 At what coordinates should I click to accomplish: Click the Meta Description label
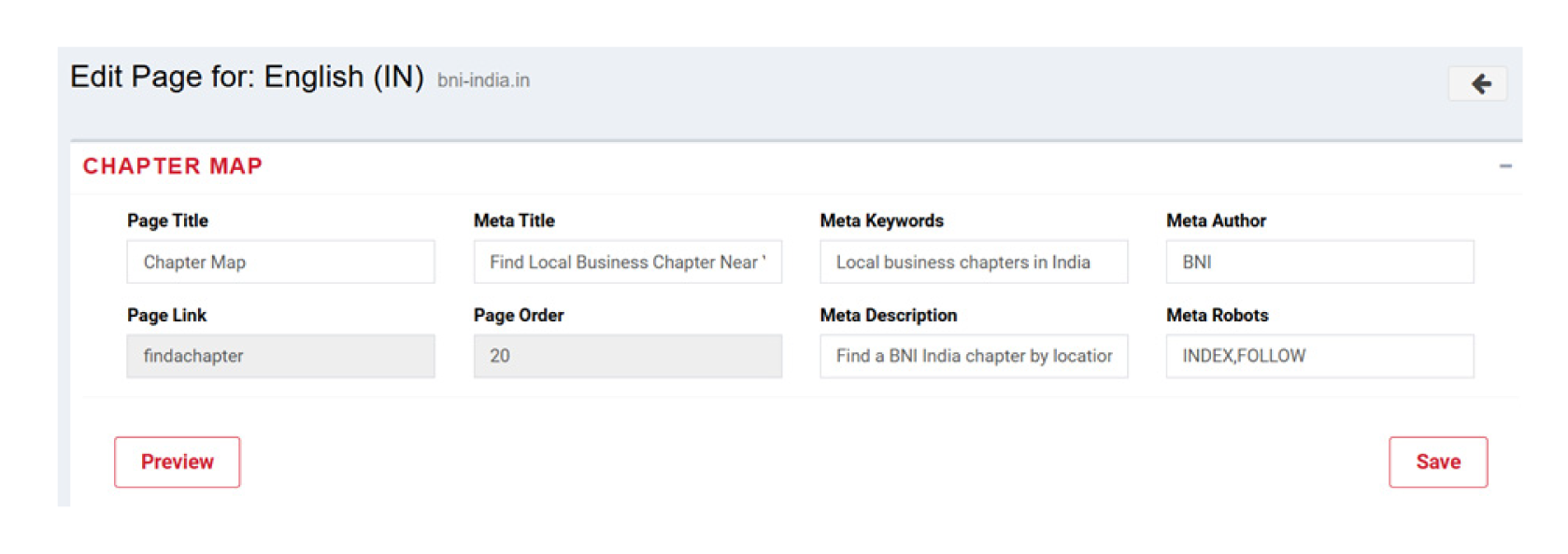point(889,315)
